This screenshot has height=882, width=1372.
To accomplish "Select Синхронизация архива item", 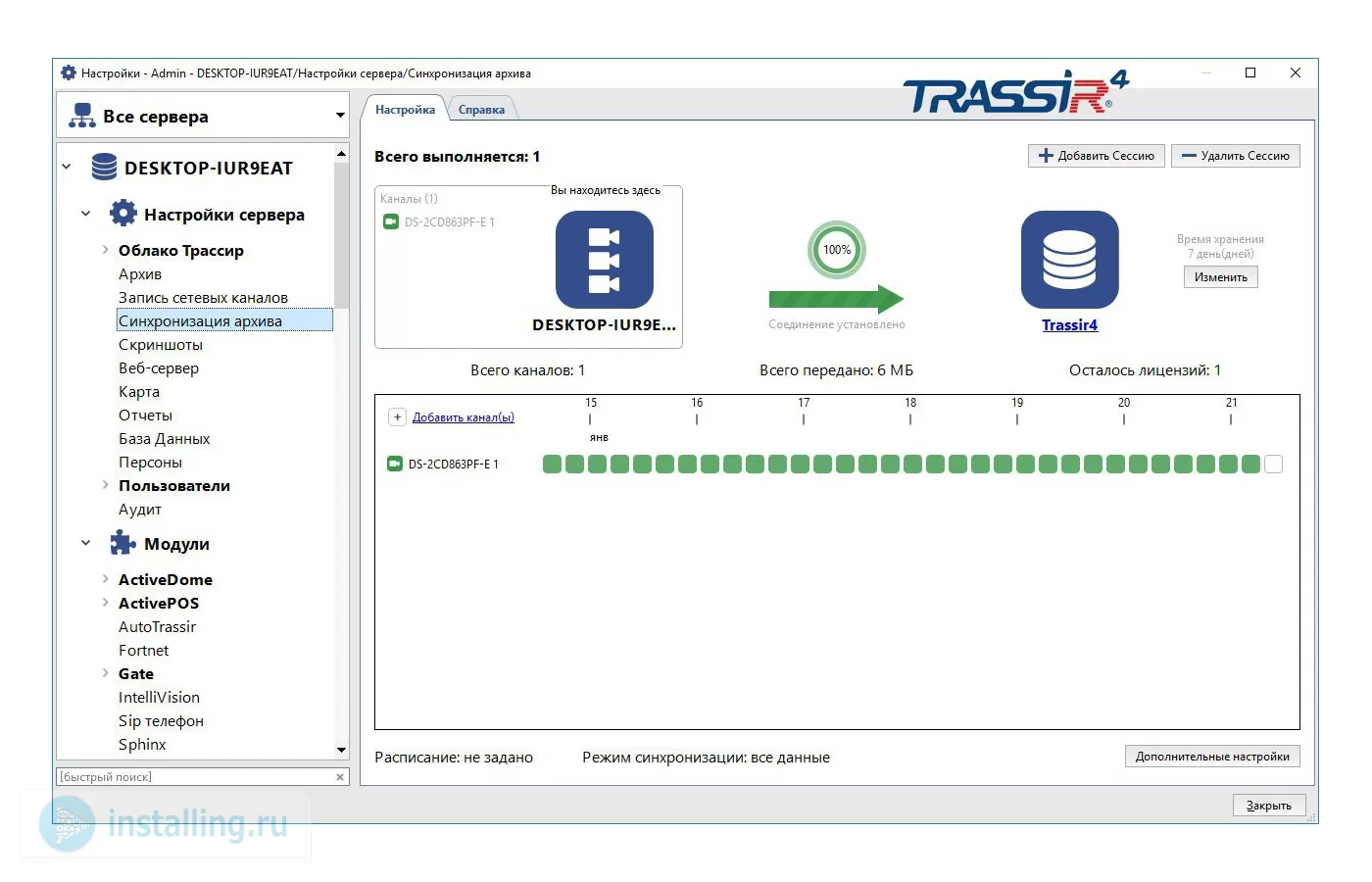I will click(224, 320).
